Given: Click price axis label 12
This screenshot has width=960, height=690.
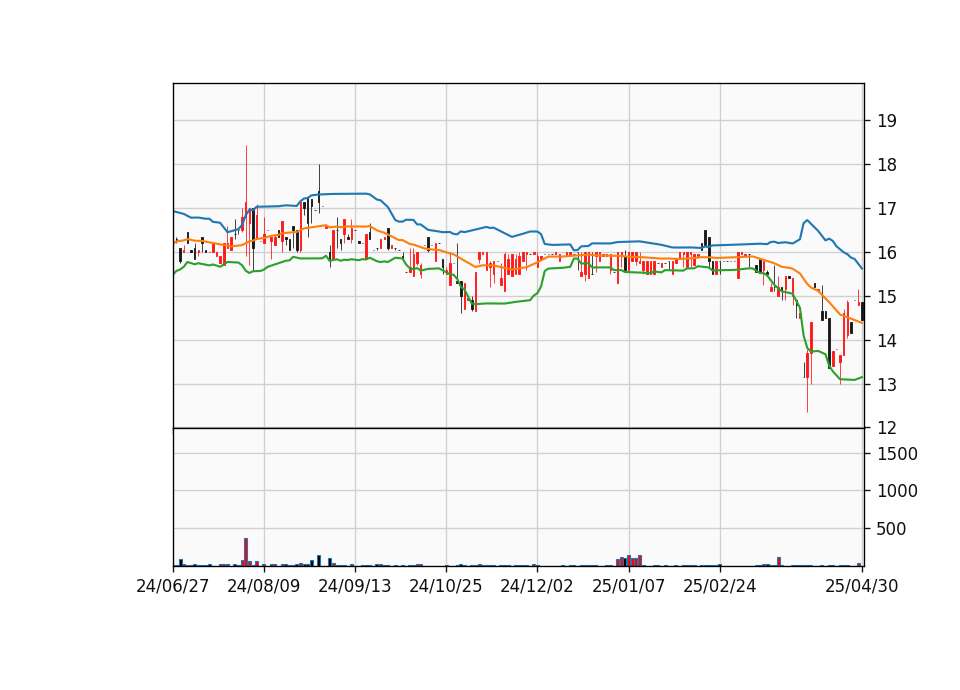Looking at the screenshot, I should pos(887,428).
